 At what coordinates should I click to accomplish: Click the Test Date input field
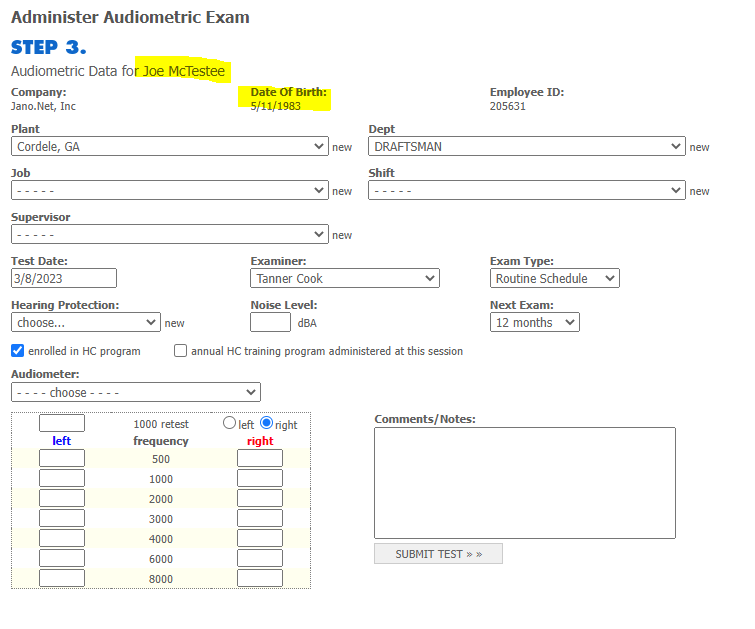[x=64, y=278]
